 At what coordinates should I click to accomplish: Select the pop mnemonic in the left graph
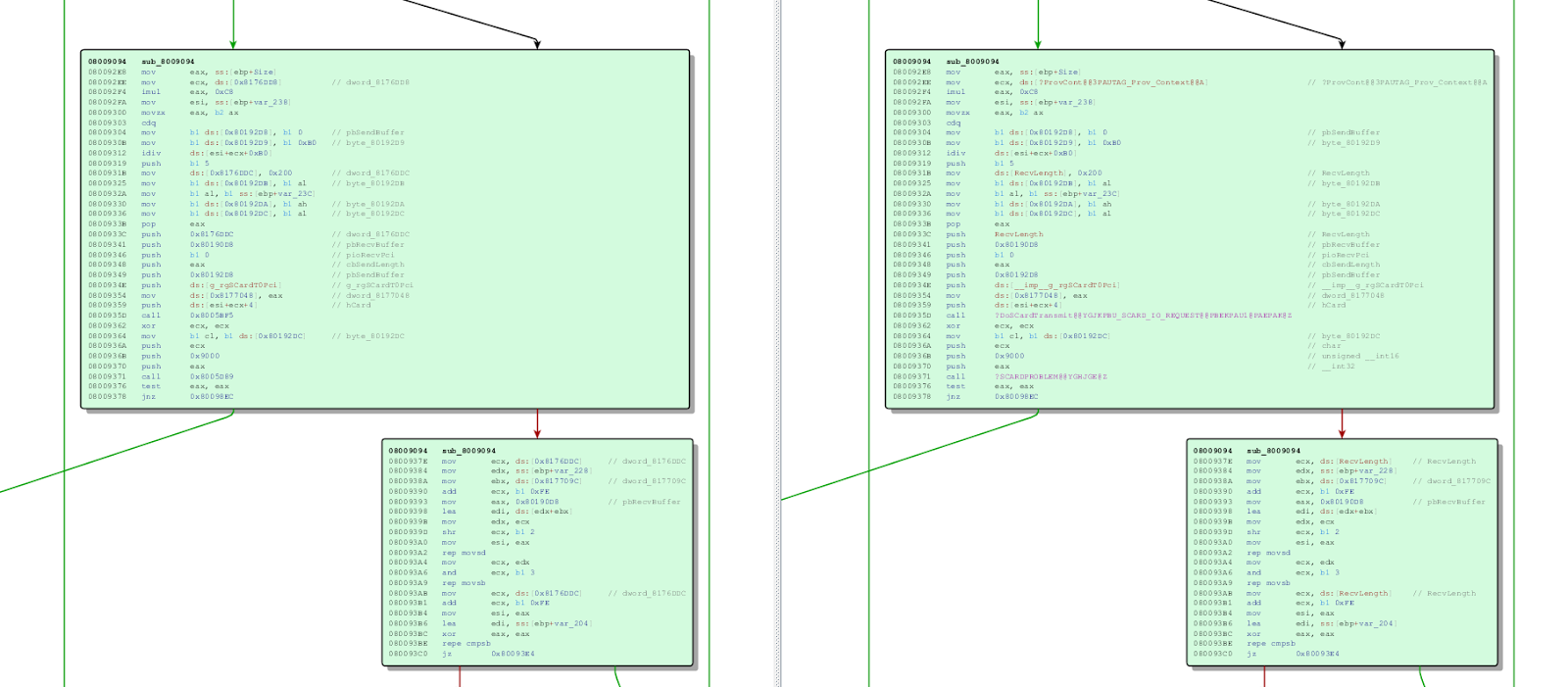click(x=148, y=224)
